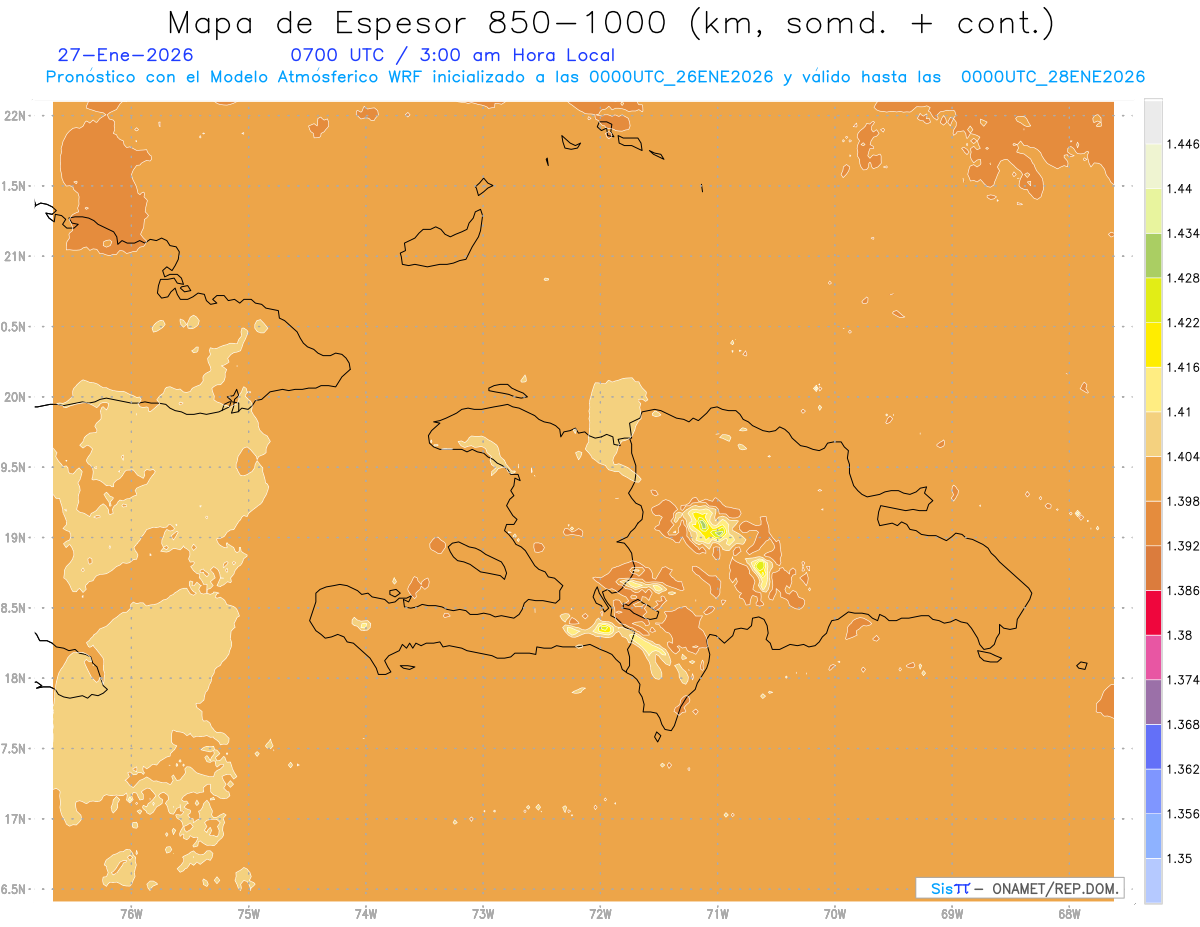1200x927 pixels.
Task: Select the pale yellow legend swatch below 1.416
Action: 1152,390
